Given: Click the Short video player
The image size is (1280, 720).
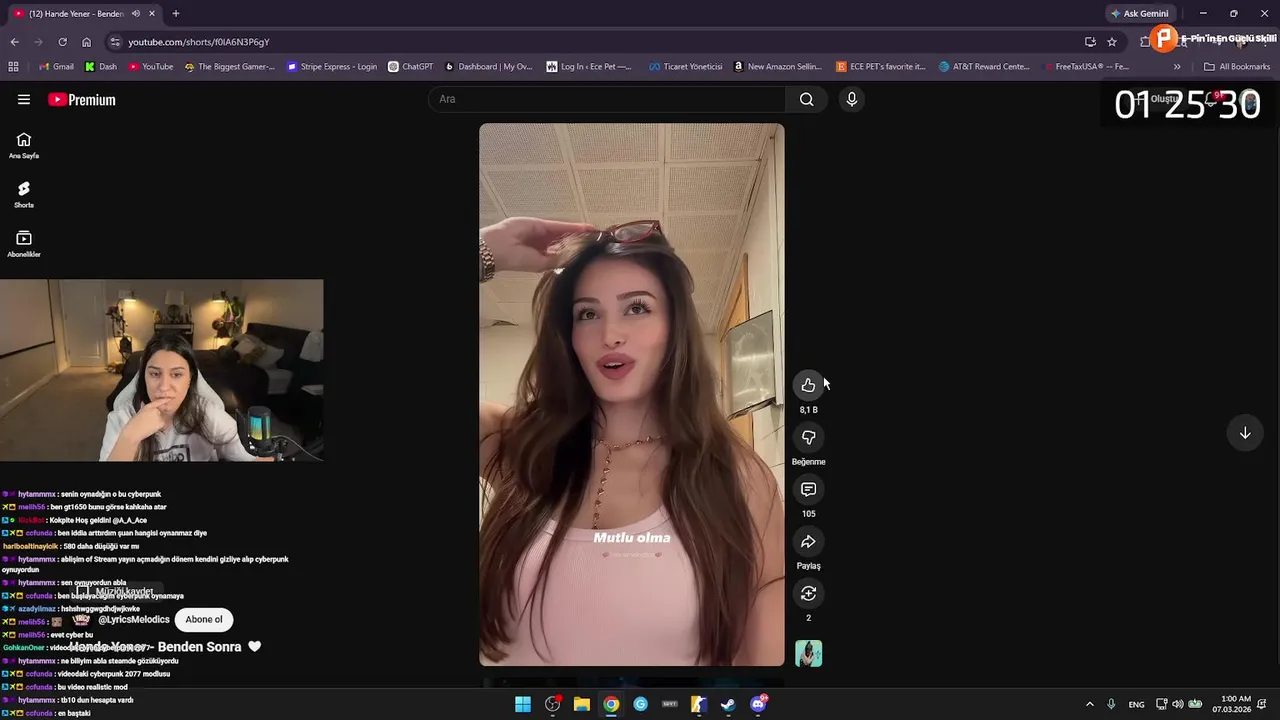Looking at the screenshot, I should coord(631,394).
